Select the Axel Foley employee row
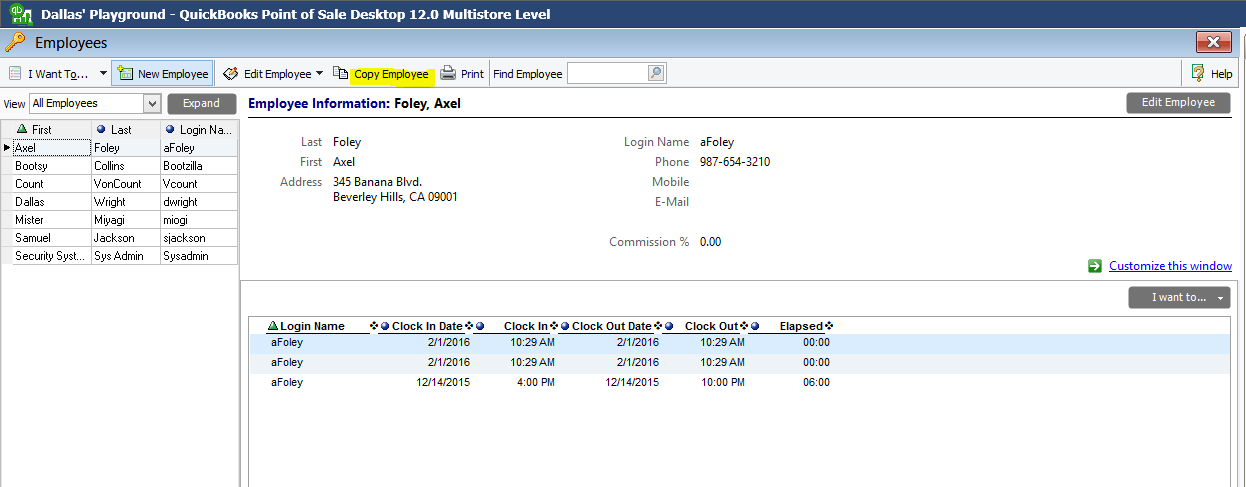This screenshot has width=1246, height=487. pos(119,147)
